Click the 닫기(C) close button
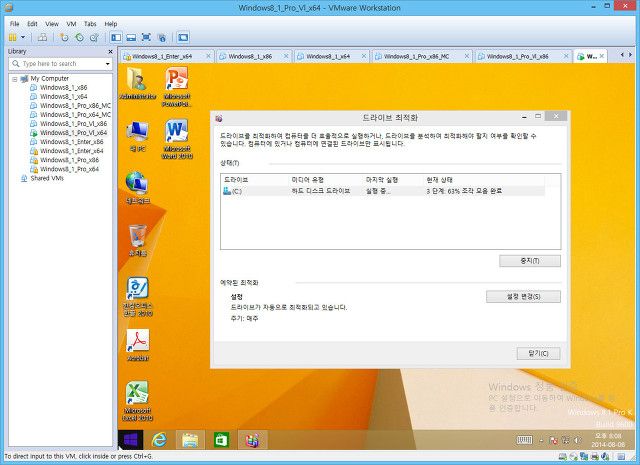640x465 pixels. tap(538, 354)
